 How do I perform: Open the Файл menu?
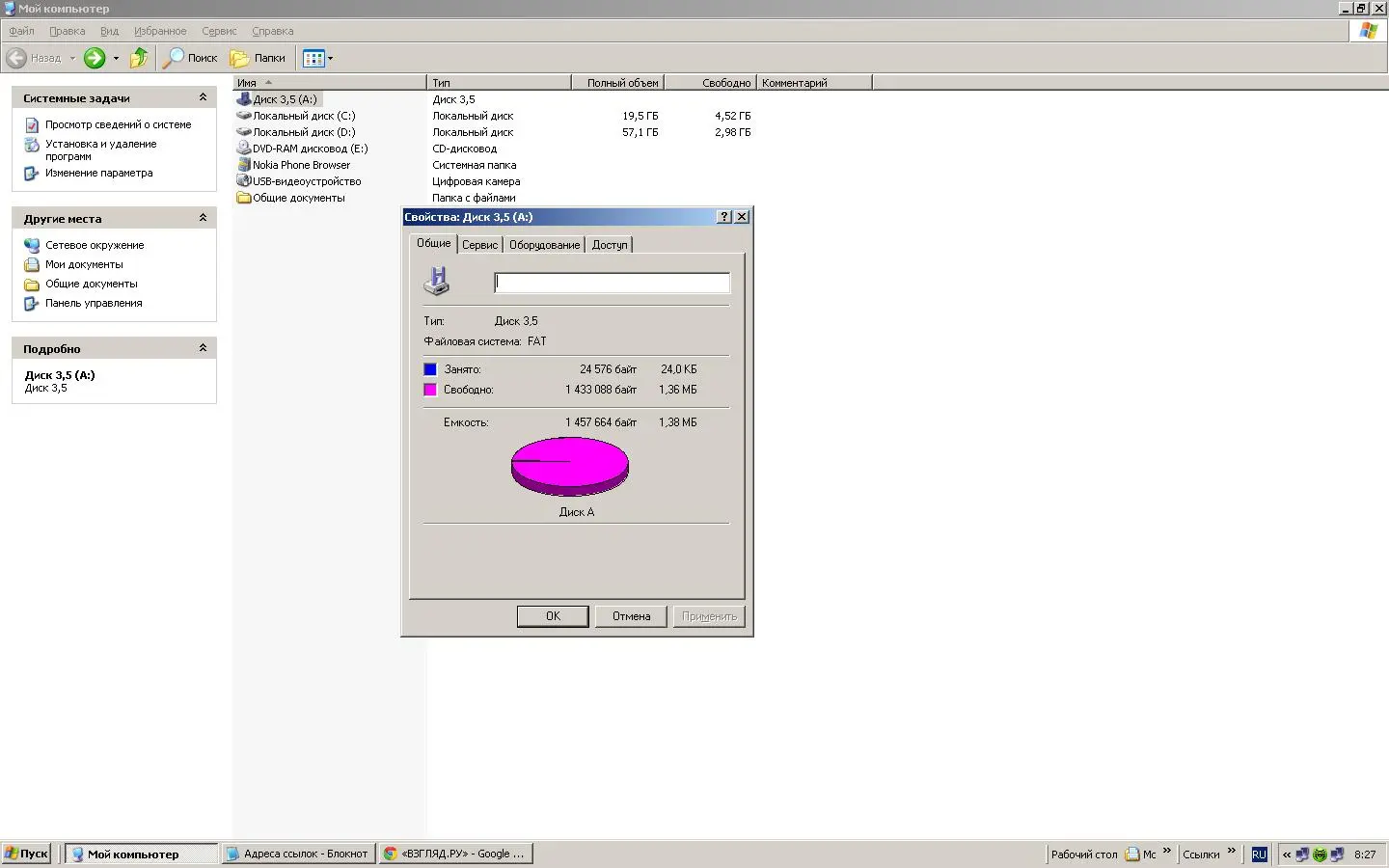[x=21, y=31]
